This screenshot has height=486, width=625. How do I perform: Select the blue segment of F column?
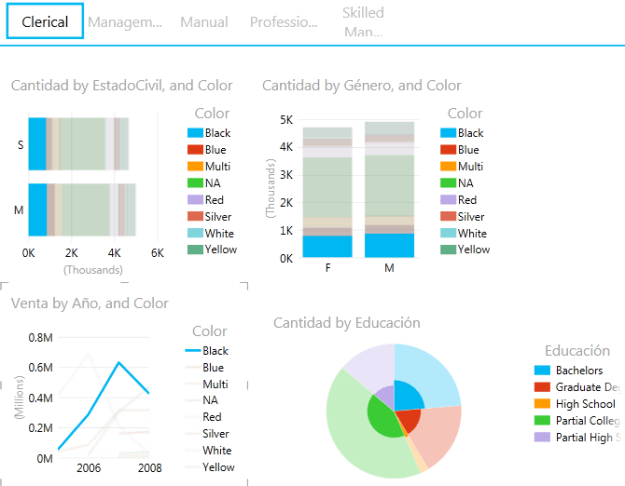[327, 246]
